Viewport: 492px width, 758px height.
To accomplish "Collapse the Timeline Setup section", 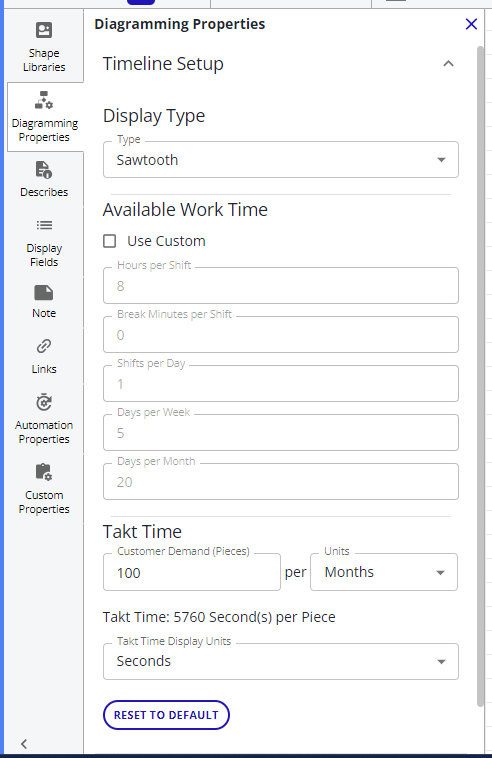I will click(x=449, y=64).
